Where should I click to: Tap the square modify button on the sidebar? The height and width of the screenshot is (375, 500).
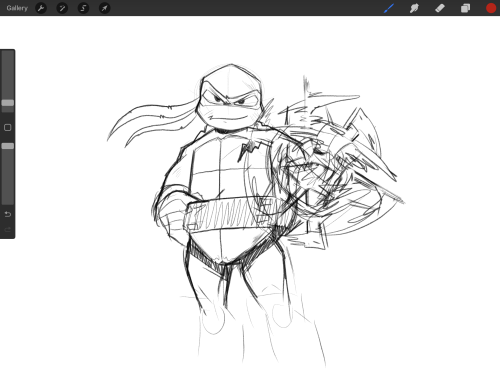pyautogui.click(x=8, y=127)
